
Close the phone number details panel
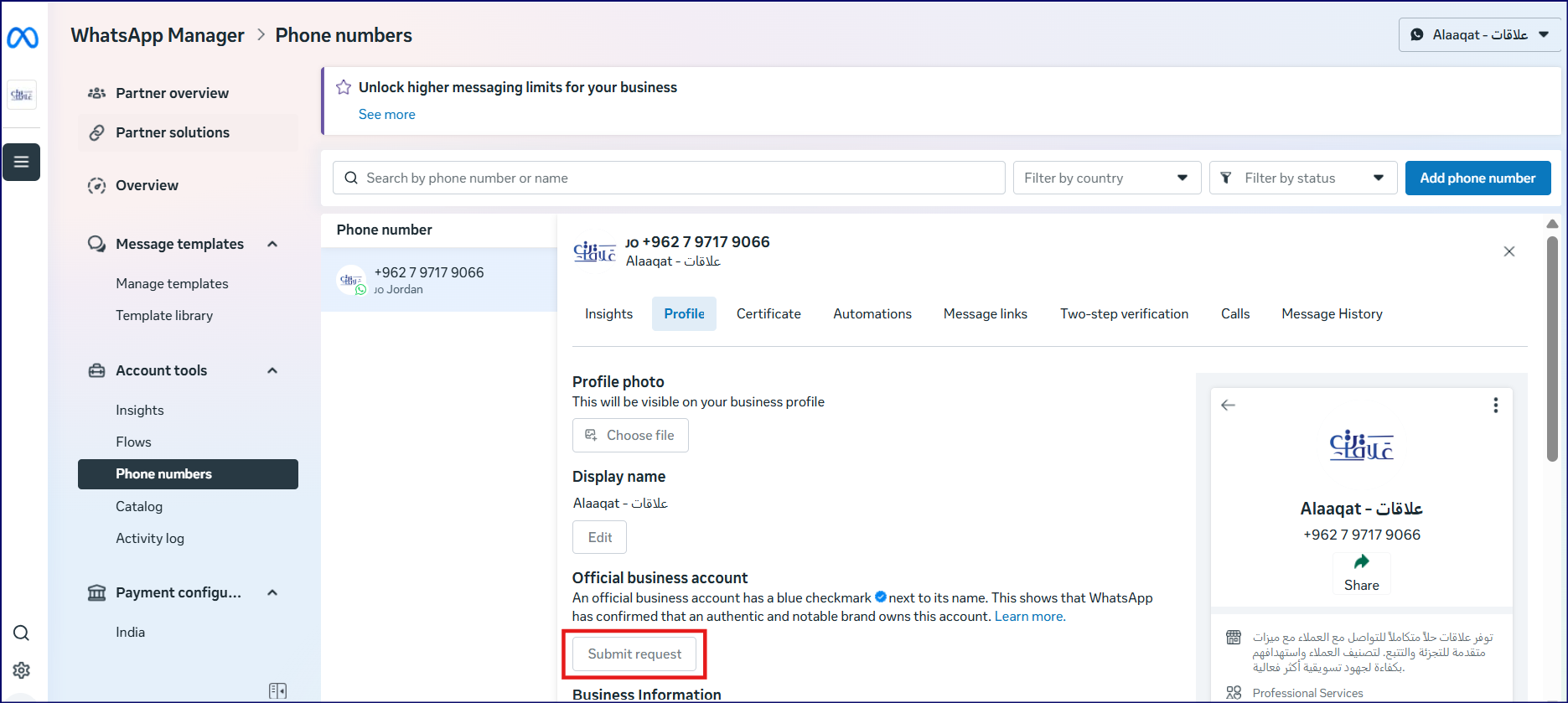click(1509, 251)
